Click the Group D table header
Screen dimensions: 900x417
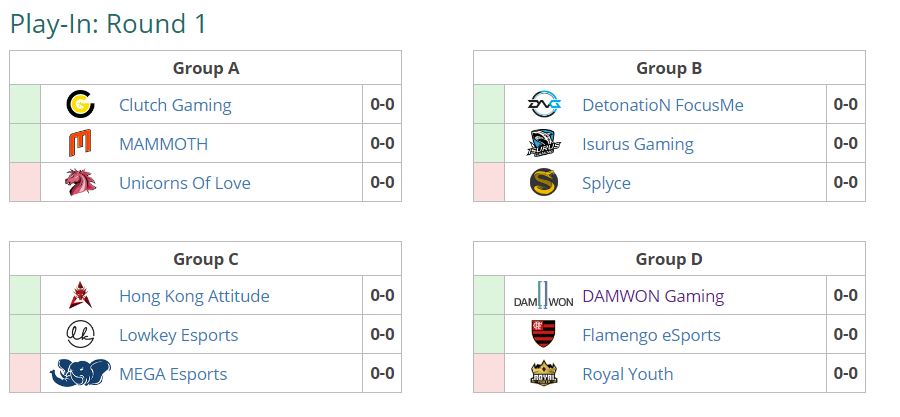pyautogui.click(x=669, y=259)
